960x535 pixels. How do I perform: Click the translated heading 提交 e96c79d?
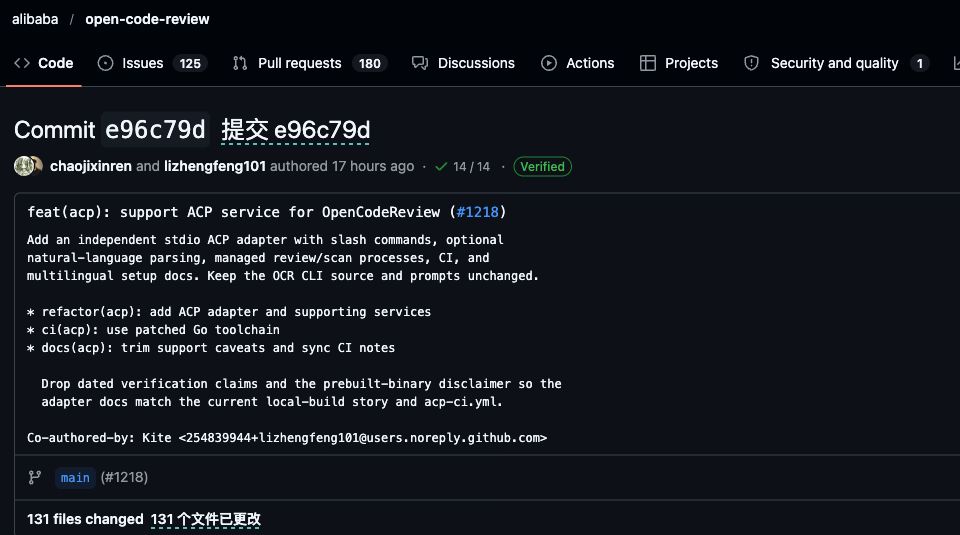point(296,130)
